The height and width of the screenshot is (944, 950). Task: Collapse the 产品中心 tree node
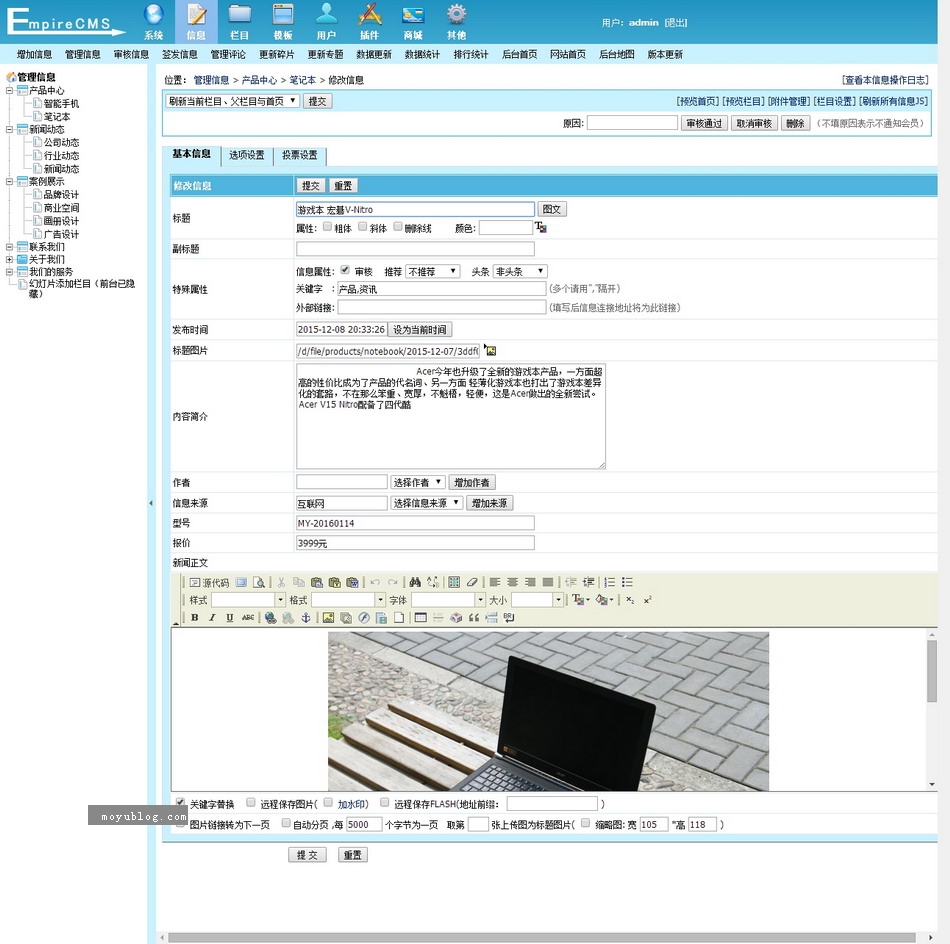point(10,90)
